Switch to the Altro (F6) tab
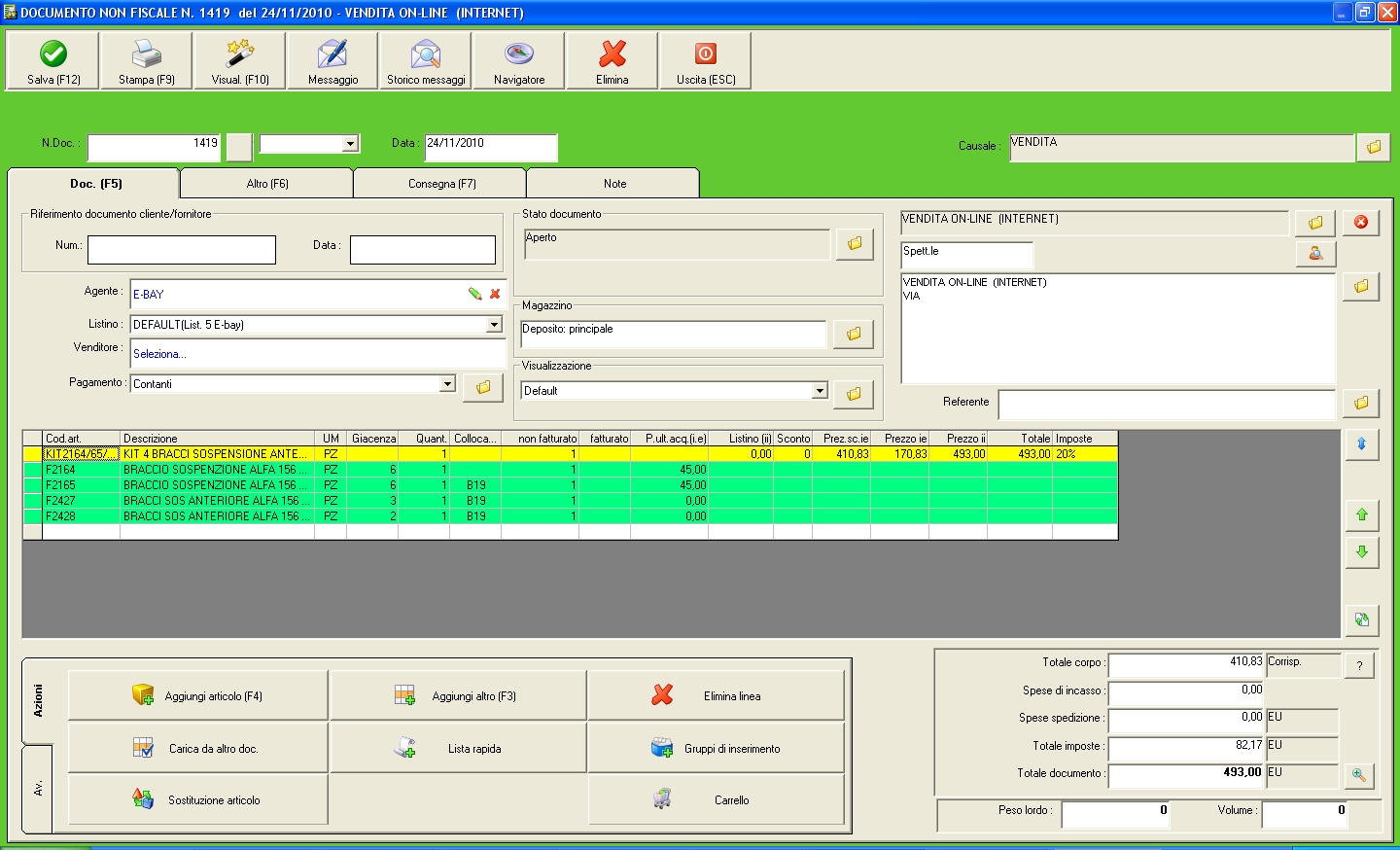This screenshot has width=1400, height=850. click(x=267, y=184)
